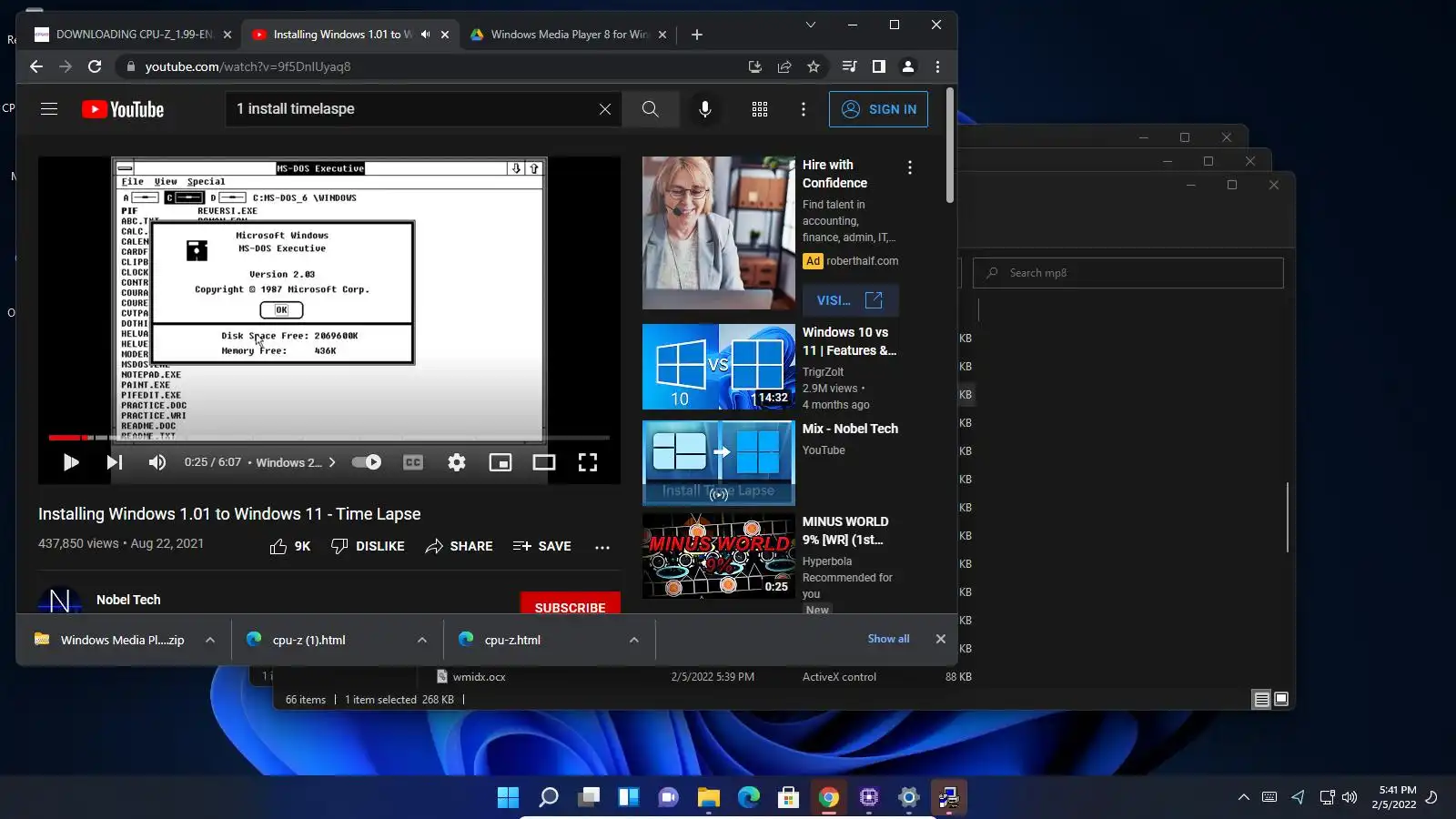Click the YouTube search magnifier button
The height and width of the screenshot is (819, 1456).
pos(650,109)
